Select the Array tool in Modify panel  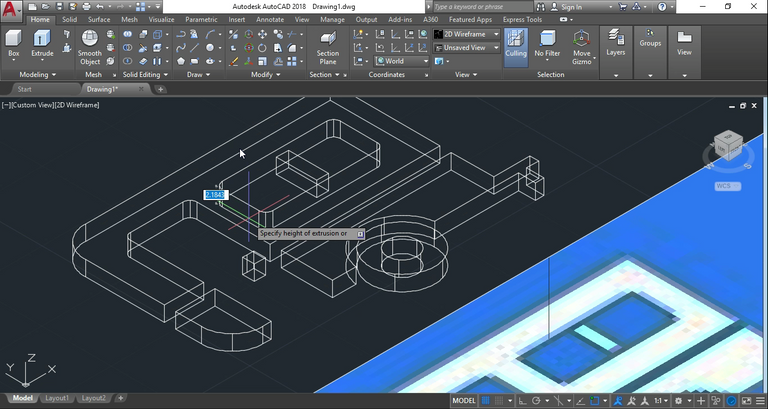coord(292,61)
